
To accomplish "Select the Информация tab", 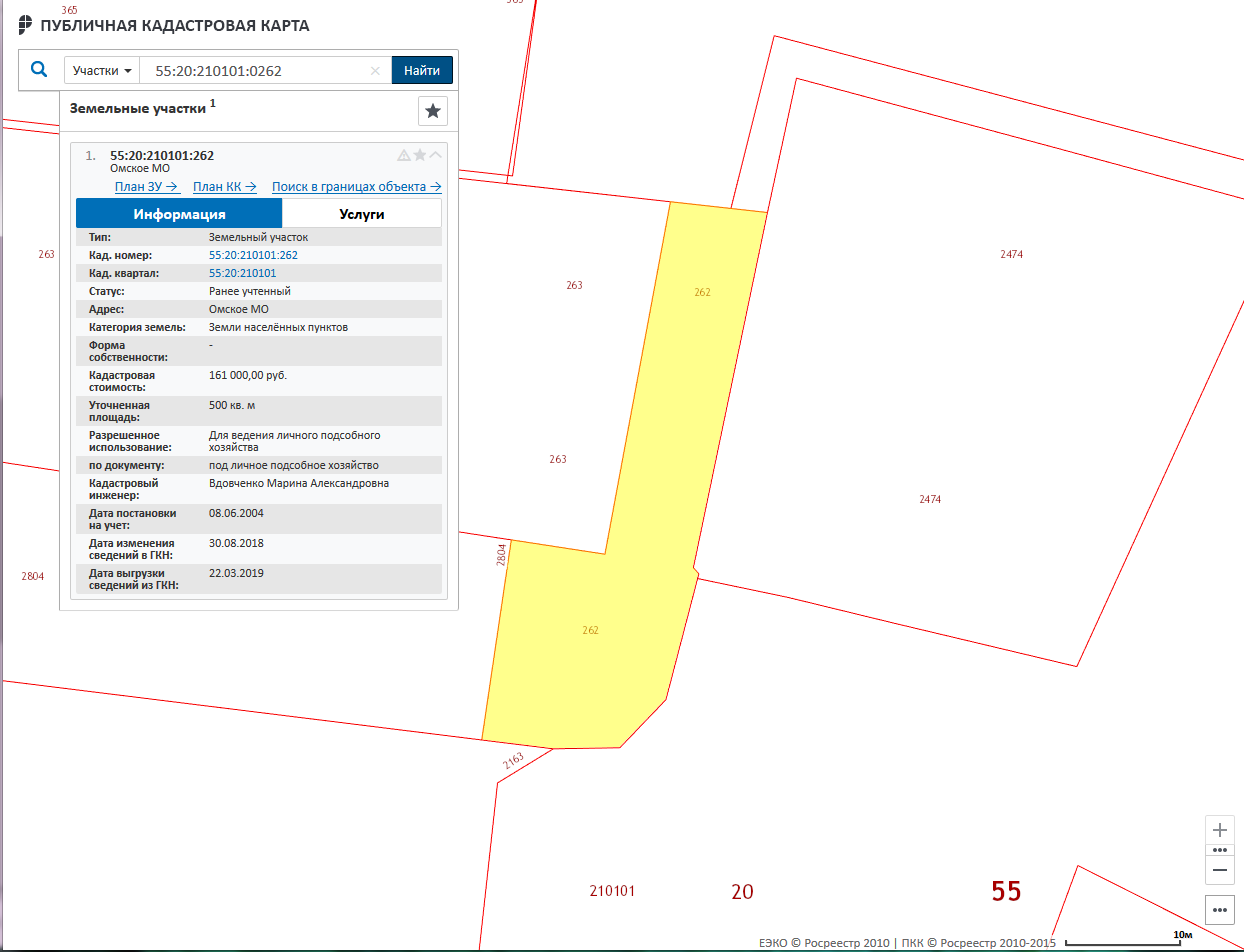I will (179, 214).
